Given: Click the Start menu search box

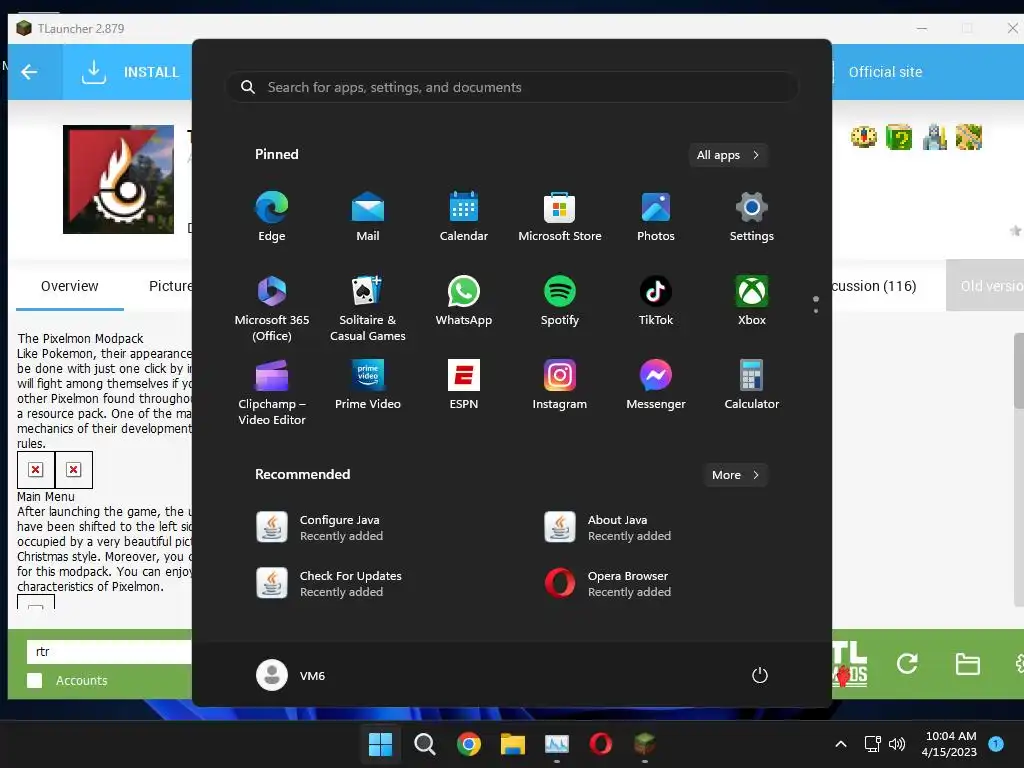Looking at the screenshot, I should click(512, 87).
